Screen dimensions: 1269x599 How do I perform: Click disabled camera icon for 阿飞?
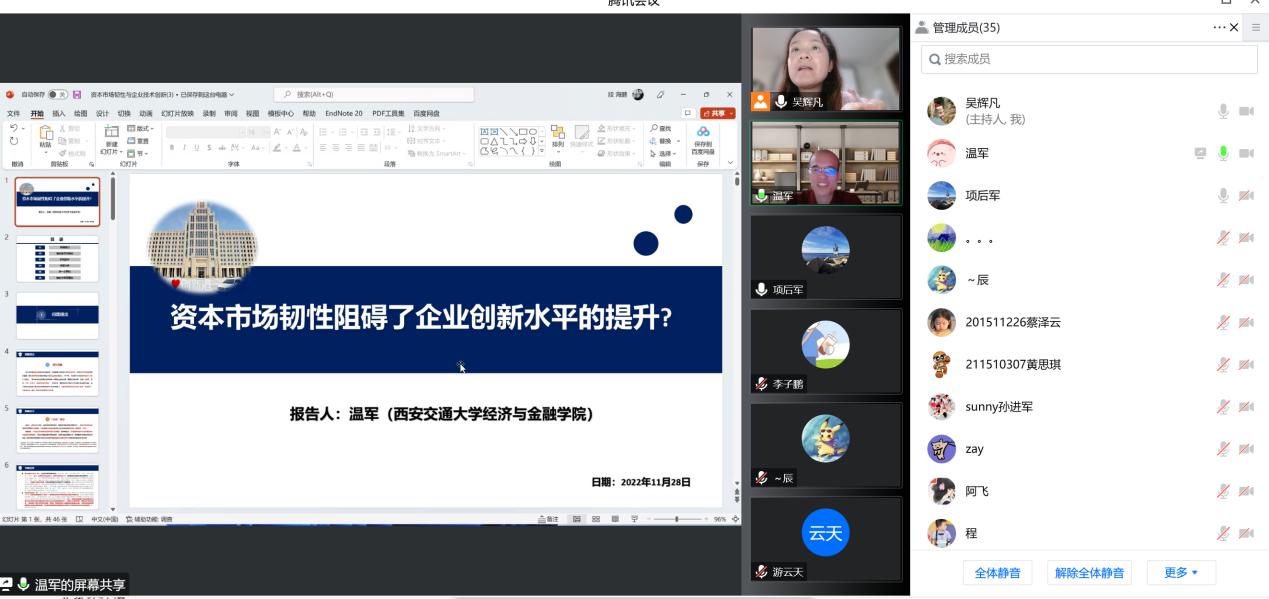pyautogui.click(x=1246, y=491)
